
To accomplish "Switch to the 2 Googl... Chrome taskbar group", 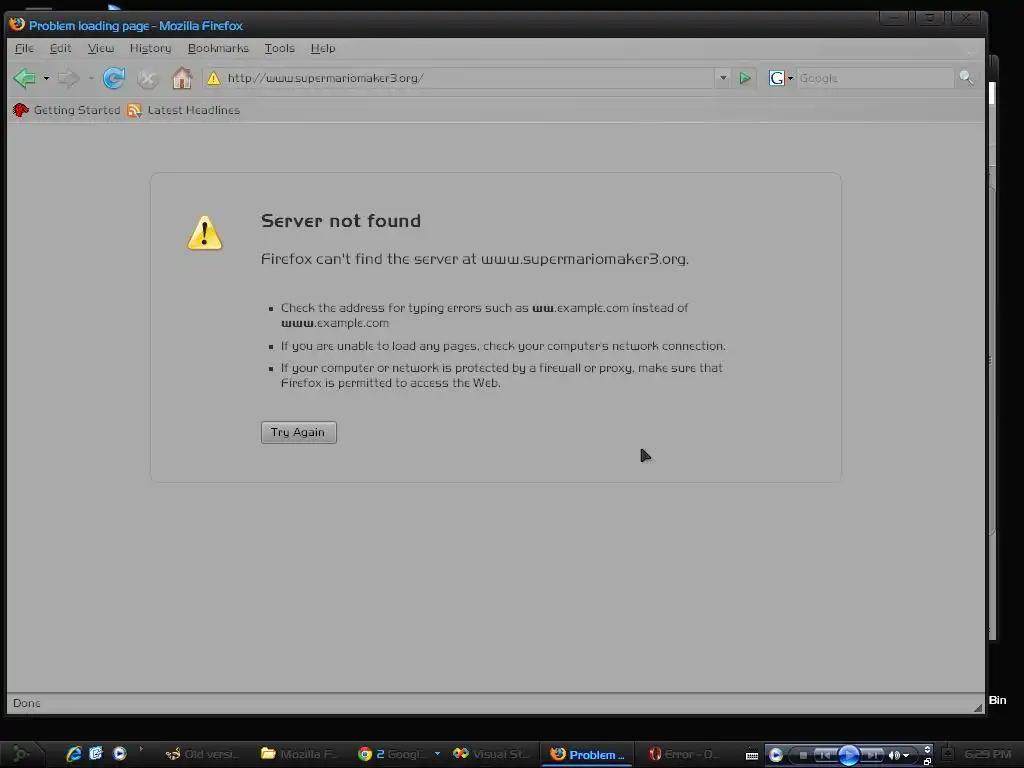I will [391, 754].
